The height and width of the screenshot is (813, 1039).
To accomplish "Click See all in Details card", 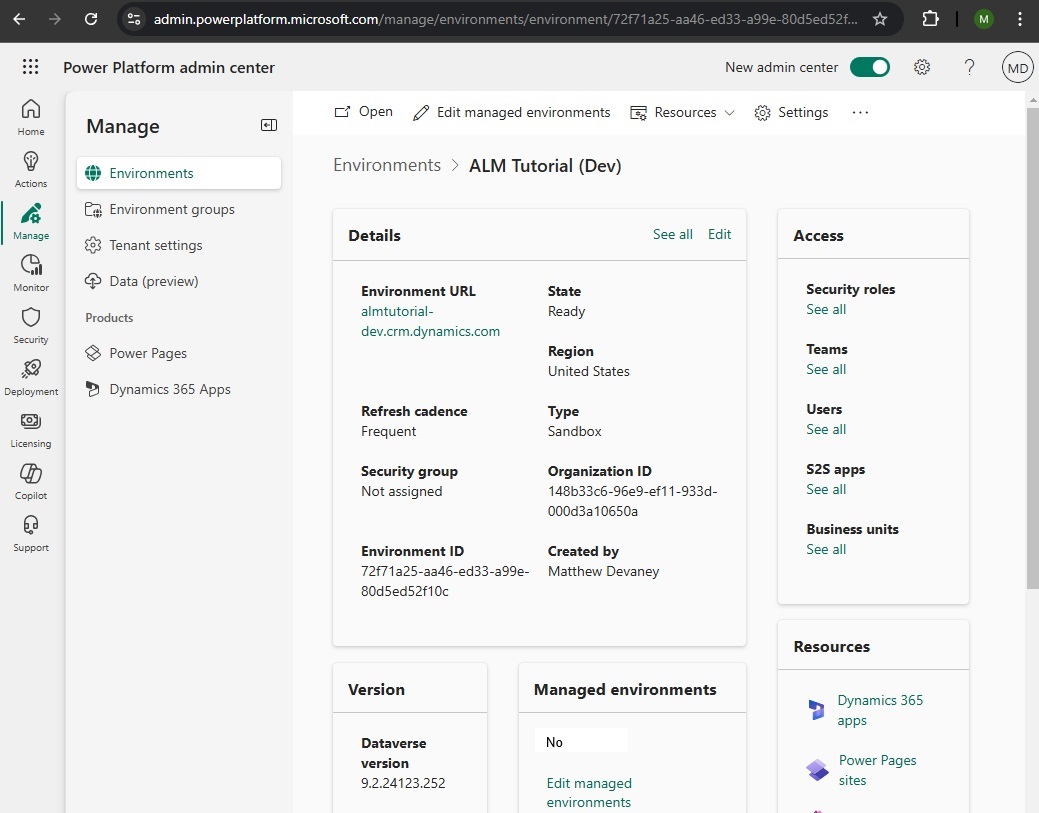I will tap(673, 234).
